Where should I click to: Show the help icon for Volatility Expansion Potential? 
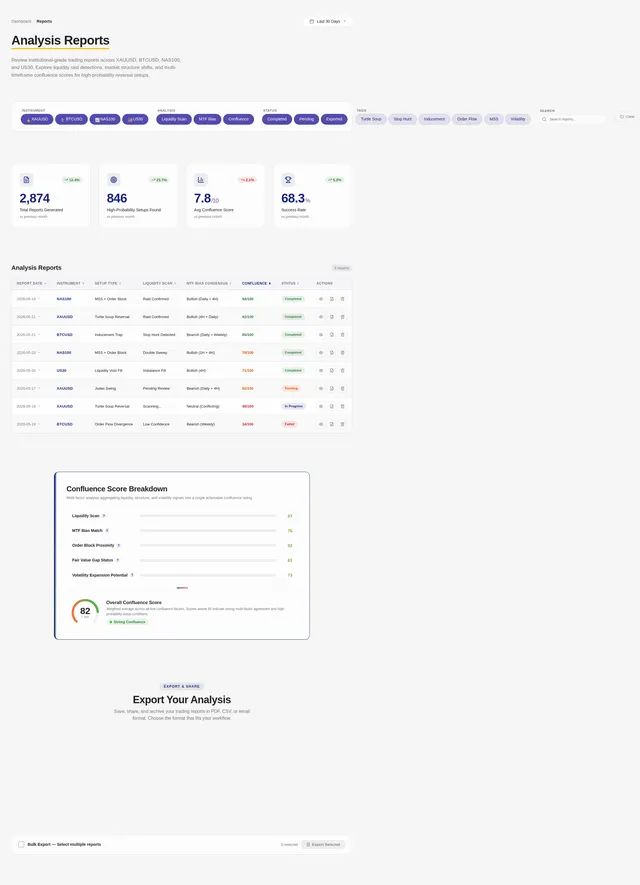pyautogui.click(x=132, y=575)
